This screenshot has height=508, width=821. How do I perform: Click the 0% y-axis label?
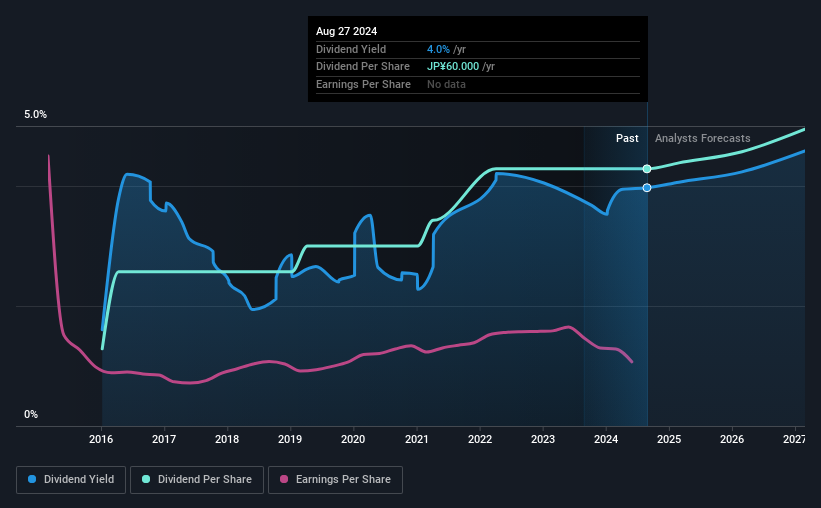(x=31, y=414)
